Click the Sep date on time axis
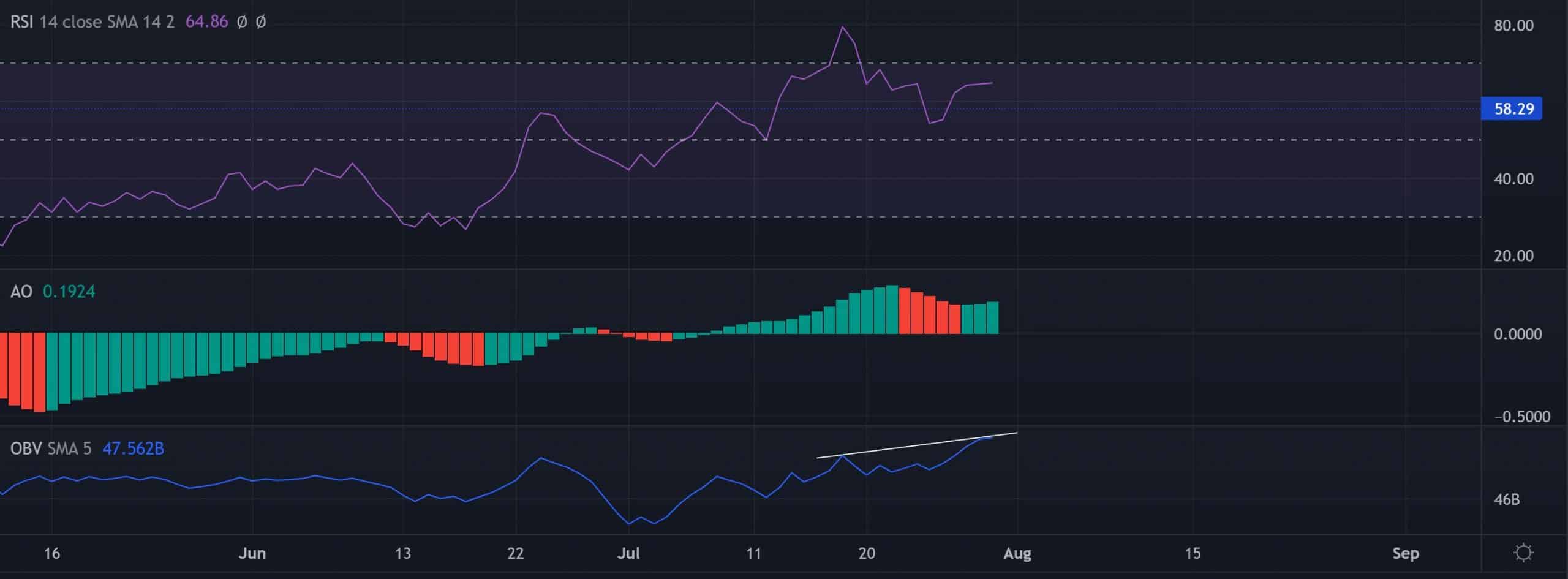This screenshot has width=1568, height=579. click(x=1405, y=554)
